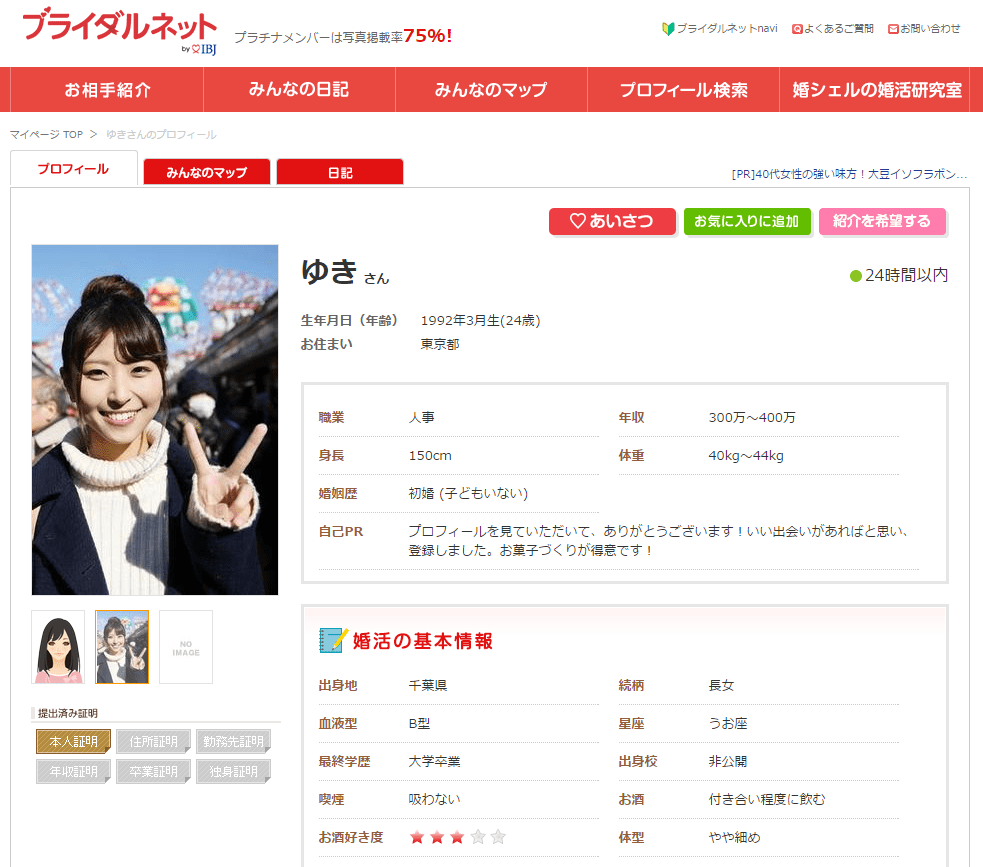This screenshot has height=867, width=983.
Task: Select the avatar illustration thumbnail
Action: pyautogui.click(x=58, y=647)
